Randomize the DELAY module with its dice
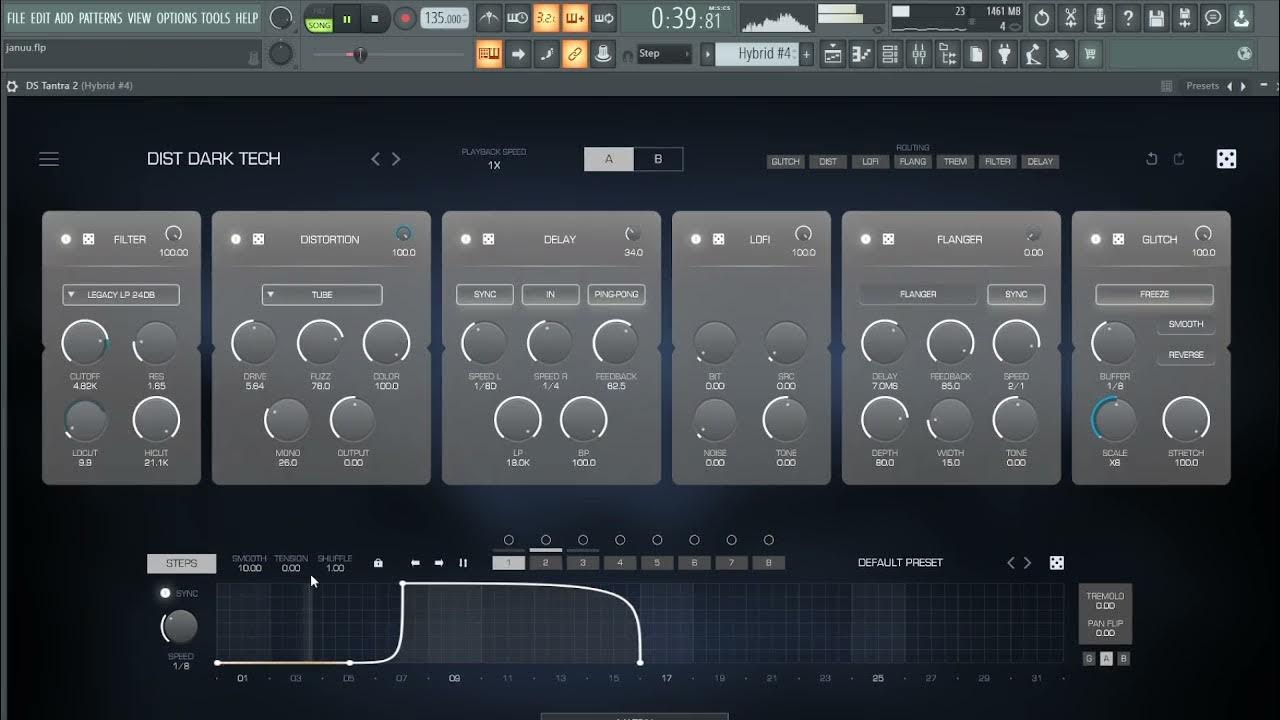The width and height of the screenshot is (1280, 720). coord(488,239)
